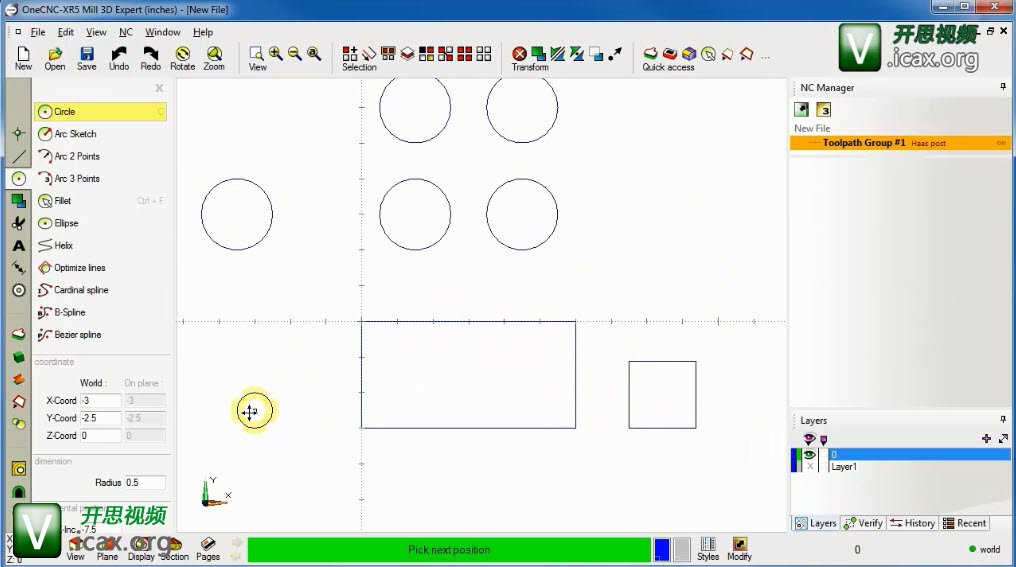Select the Arc Sketch tool
1016x567 pixels.
pyautogui.click(x=100, y=133)
